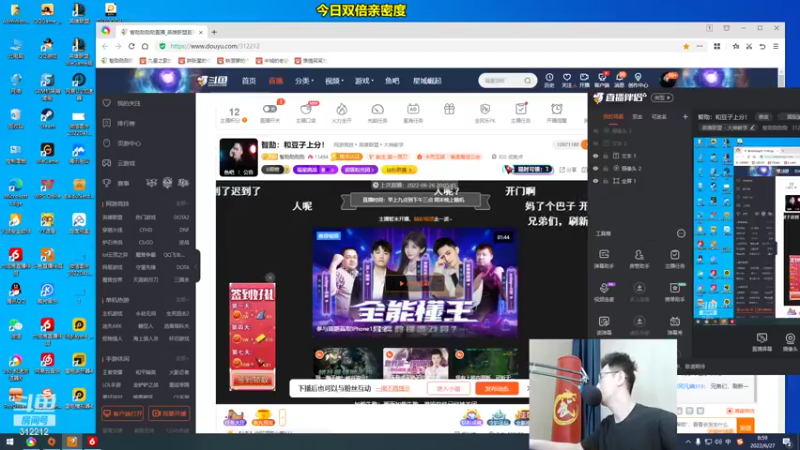This screenshot has height=450, width=800.
Task: Open the gift box icon in streamer toolbar
Action: pyautogui.click(x=449, y=109)
